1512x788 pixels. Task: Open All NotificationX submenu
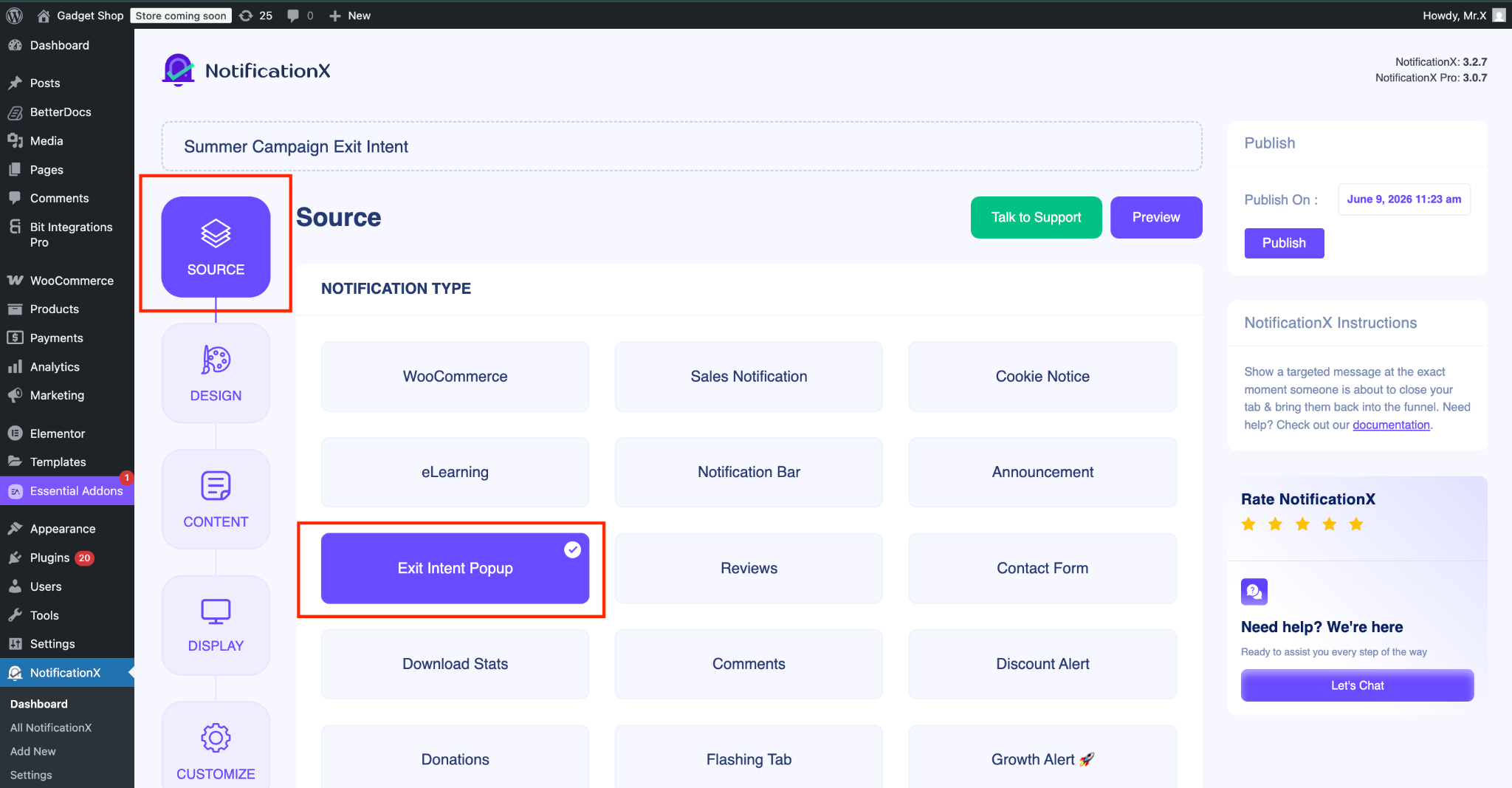pos(51,727)
